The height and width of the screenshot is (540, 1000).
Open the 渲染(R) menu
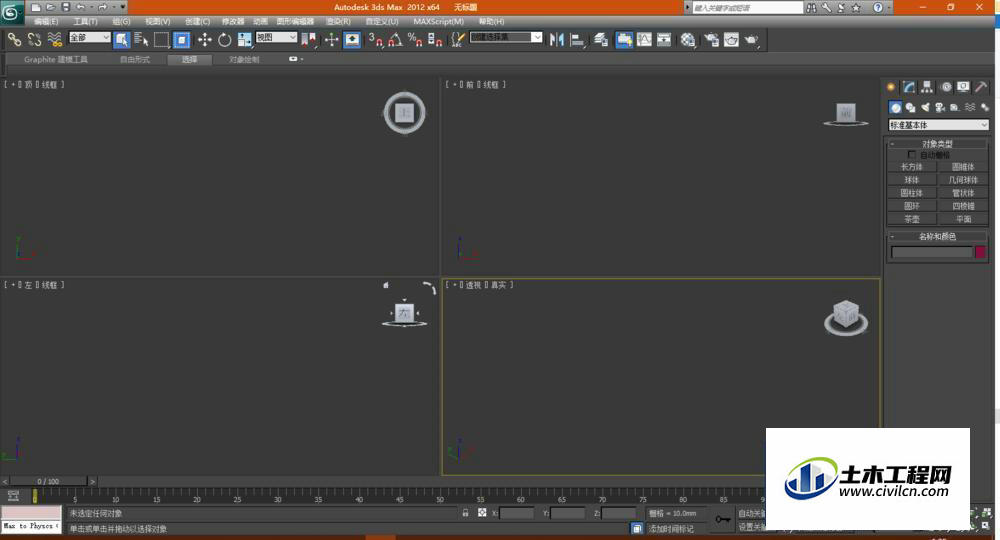coord(338,22)
